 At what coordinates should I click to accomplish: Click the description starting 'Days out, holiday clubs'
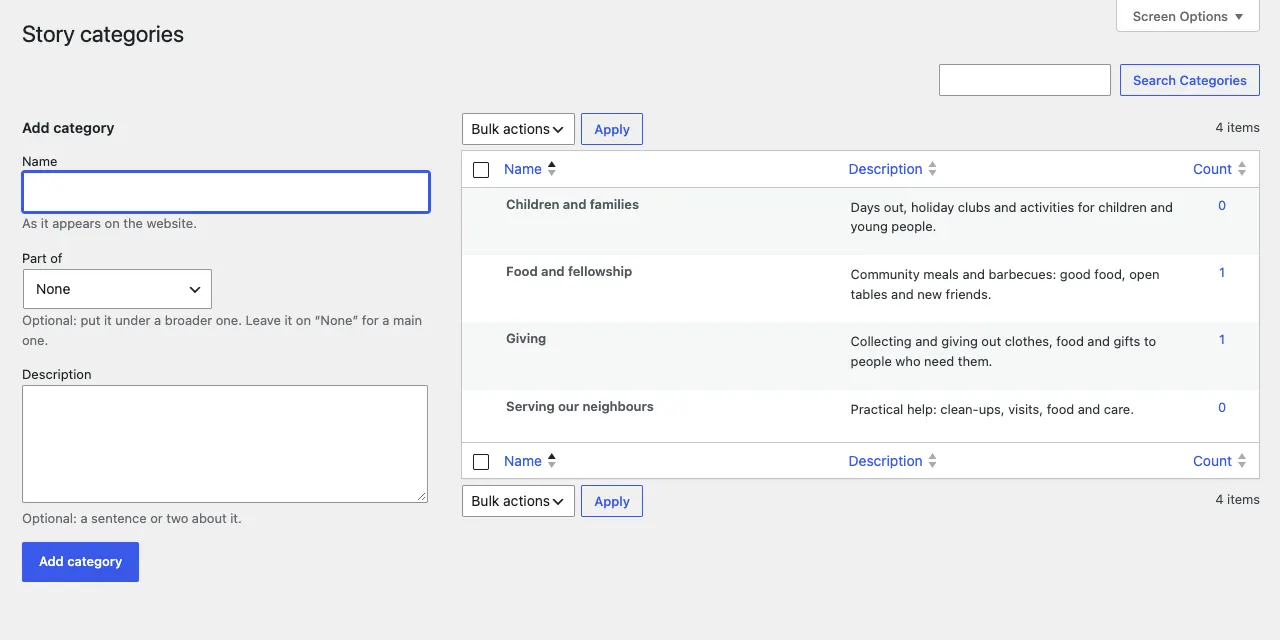point(1011,217)
